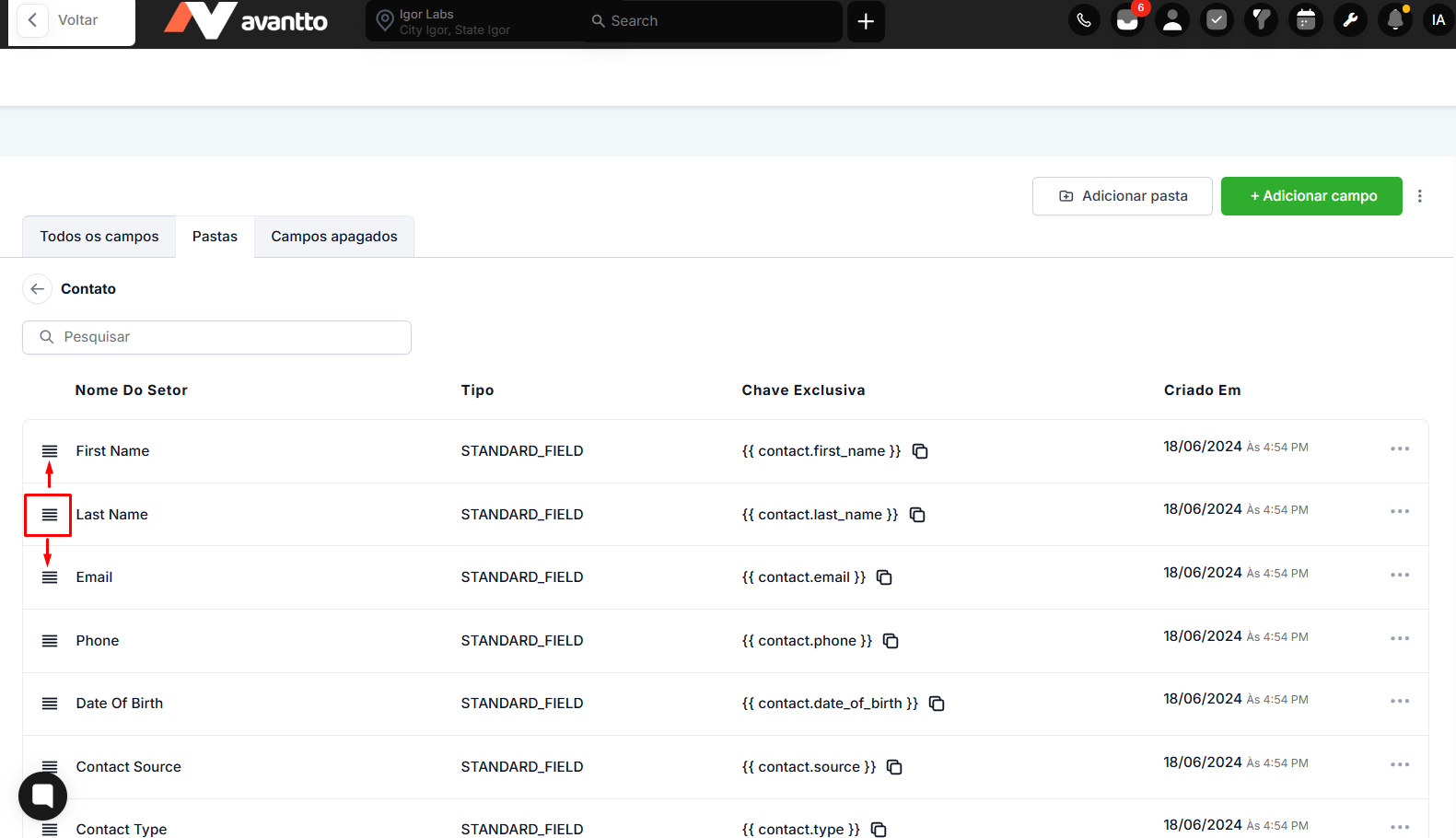The width and height of the screenshot is (1456, 838).
Task: Click the green Adicionar campo button
Action: coord(1311,196)
